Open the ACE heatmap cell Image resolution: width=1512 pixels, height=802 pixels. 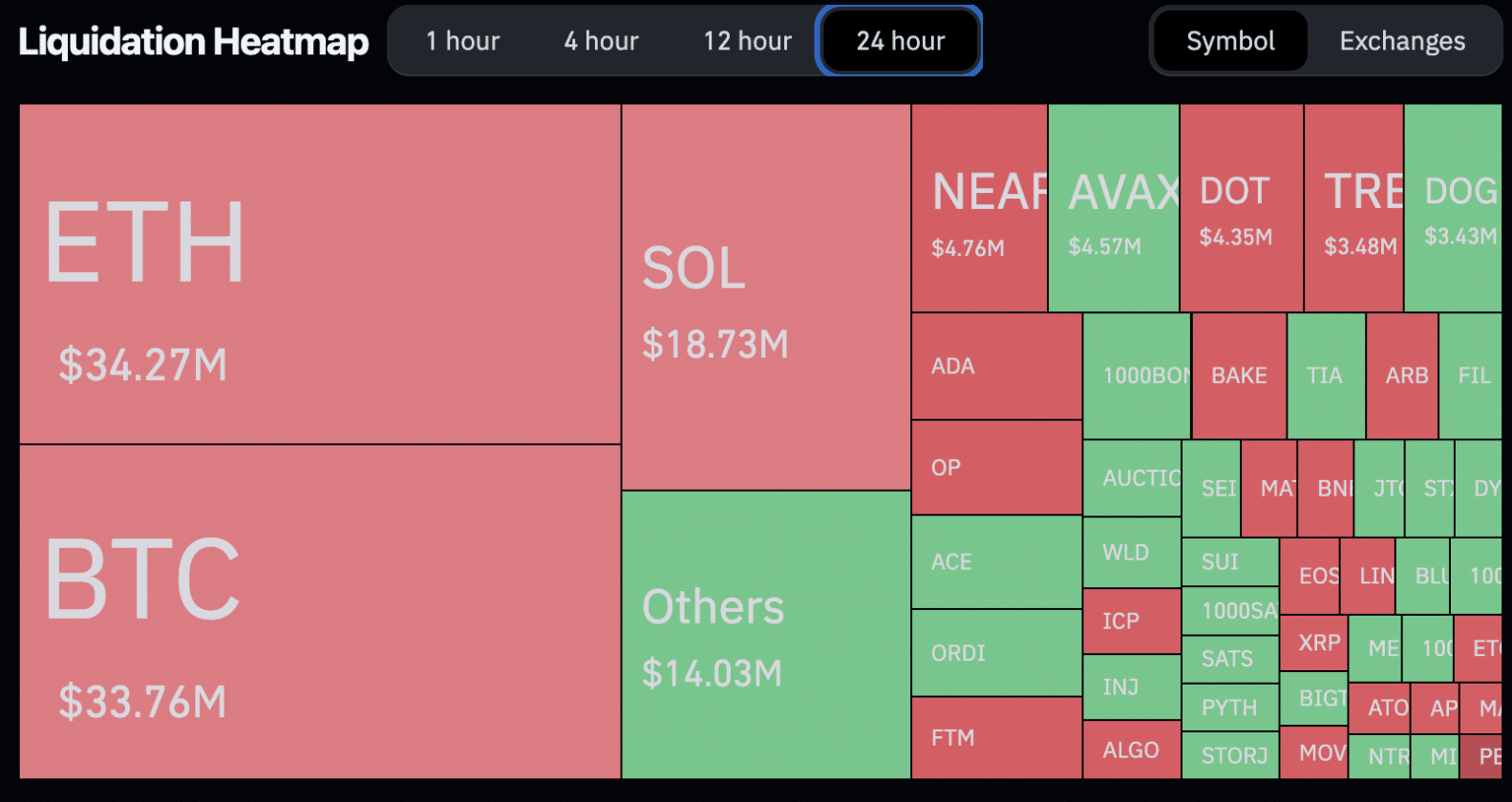click(x=996, y=562)
